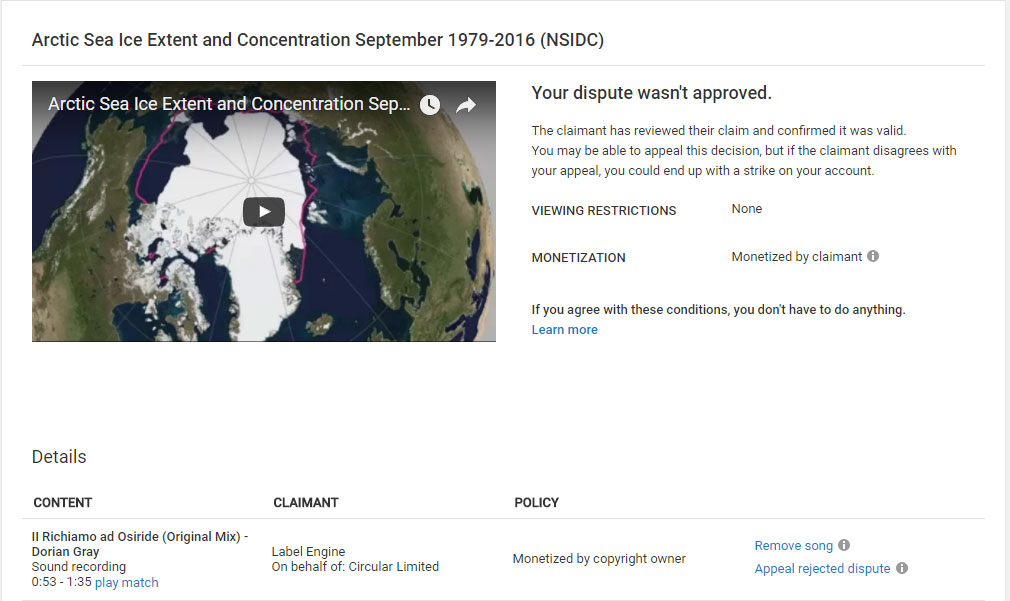Click the video title inside the player
The image size is (1010, 601).
point(229,104)
